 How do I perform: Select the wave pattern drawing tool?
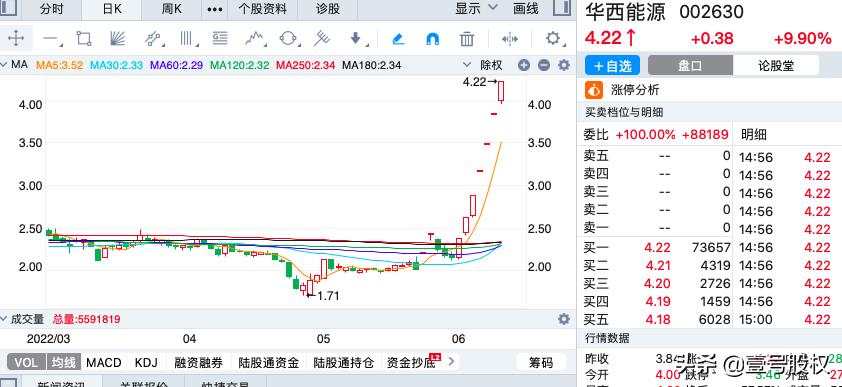coord(255,39)
